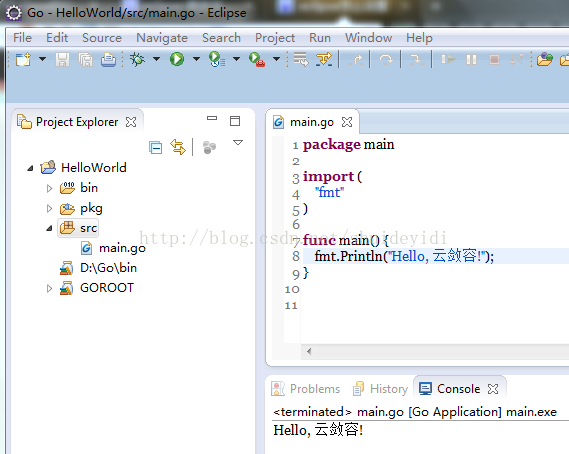Screen dimensions: 569x454
Task: Click the Save toolbar icon
Action: (x=62, y=59)
